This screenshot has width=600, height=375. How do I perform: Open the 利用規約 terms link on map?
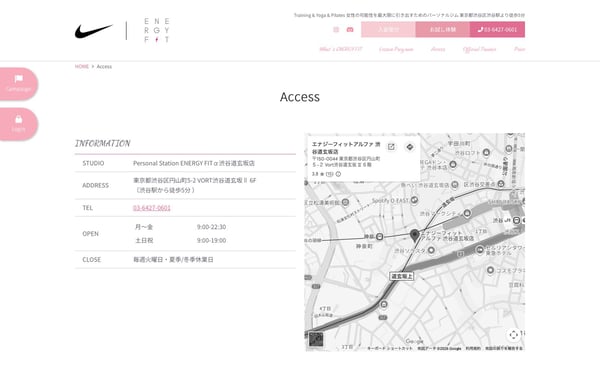(x=473, y=349)
